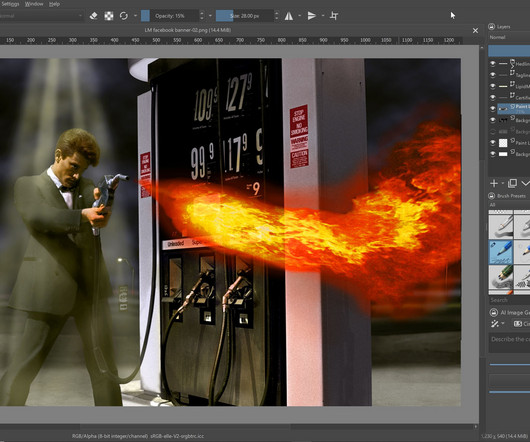Image resolution: width=530 pixels, height=442 pixels.
Task: Add a new layer with plus icon
Action: [x=494, y=183]
